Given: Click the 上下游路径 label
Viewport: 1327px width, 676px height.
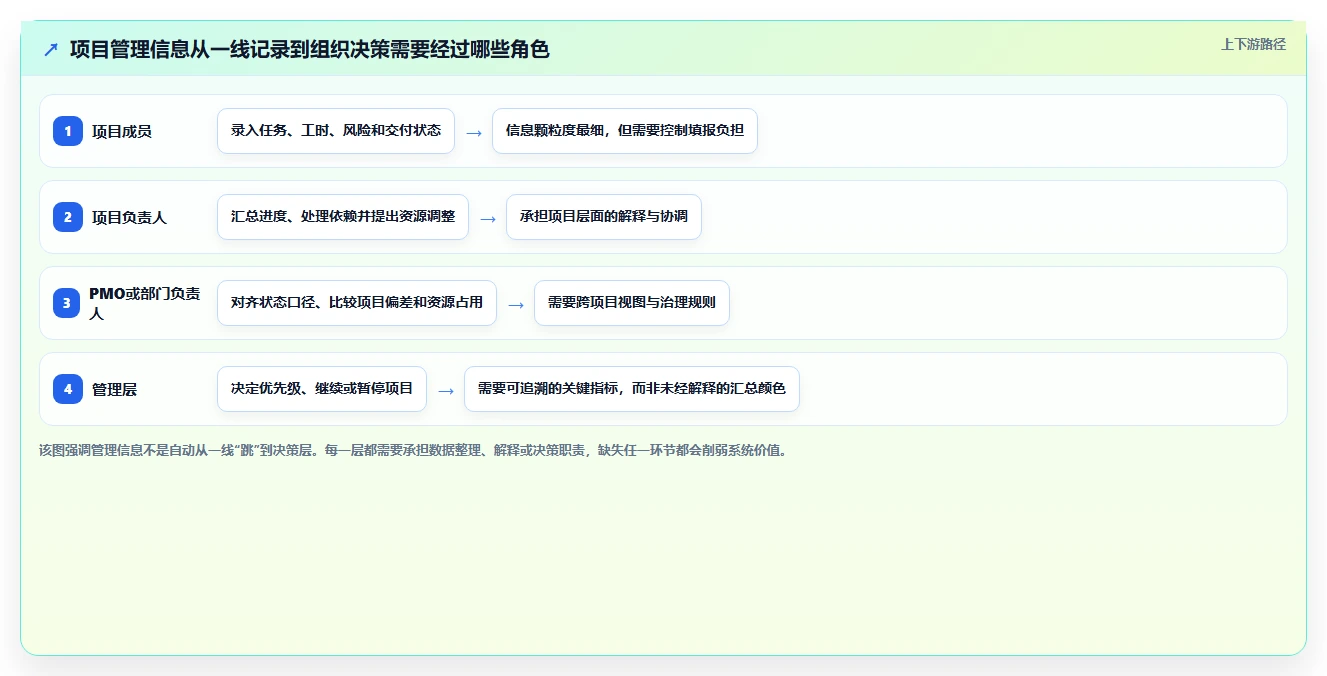Looking at the screenshot, I should click(1253, 44).
